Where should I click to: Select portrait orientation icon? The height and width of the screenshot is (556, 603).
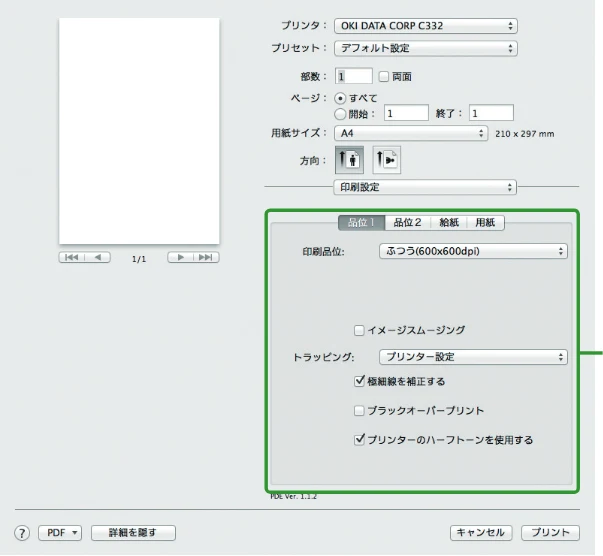tap(349, 160)
